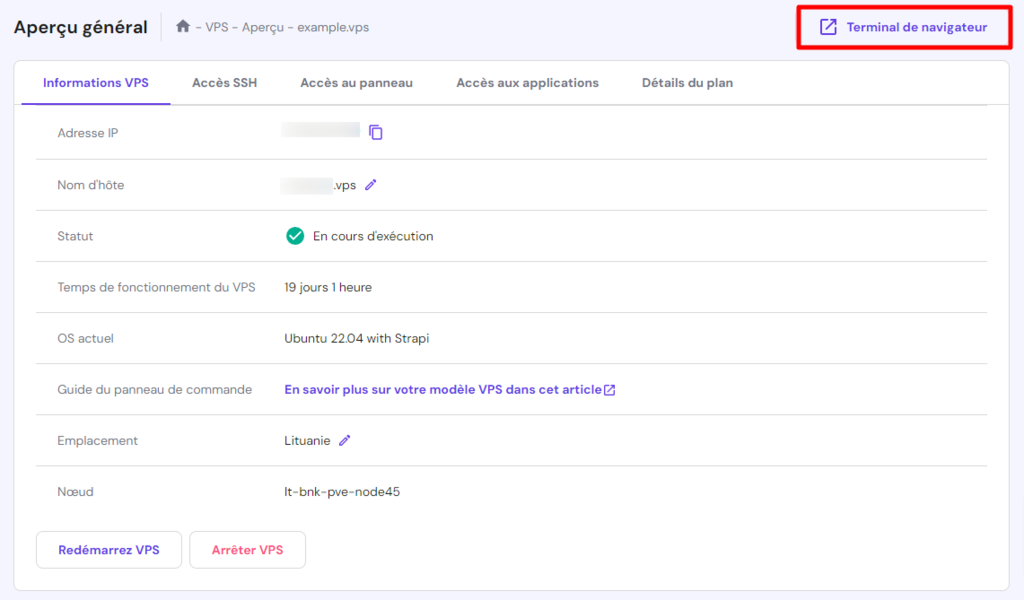Click Redémarrez VPS to restart the server
The height and width of the screenshot is (600, 1024).
[108, 549]
